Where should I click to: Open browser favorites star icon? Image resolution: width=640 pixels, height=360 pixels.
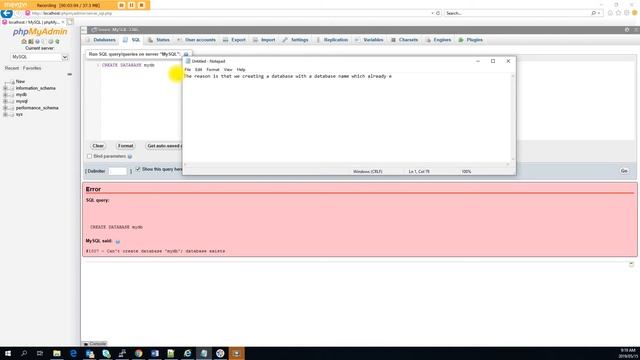(x=618, y=13)
